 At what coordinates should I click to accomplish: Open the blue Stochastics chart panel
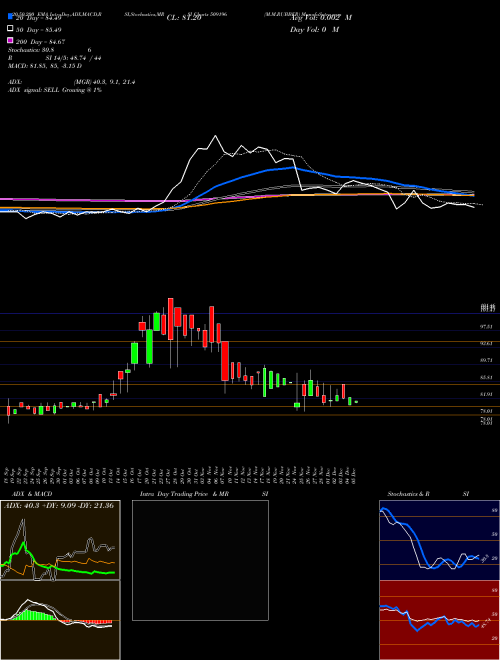click(x=439, y=540)
